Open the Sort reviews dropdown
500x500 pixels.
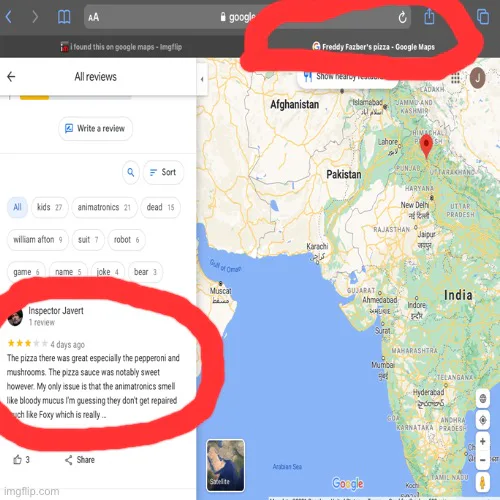163,172
